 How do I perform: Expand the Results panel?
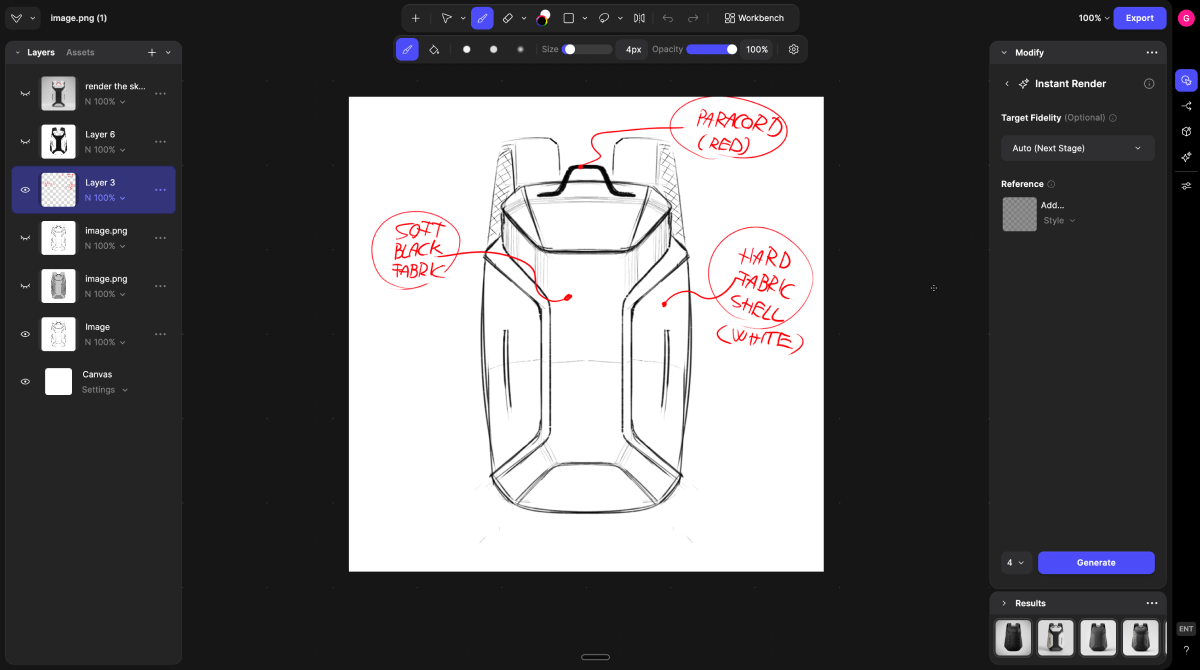pos(1004,603)
